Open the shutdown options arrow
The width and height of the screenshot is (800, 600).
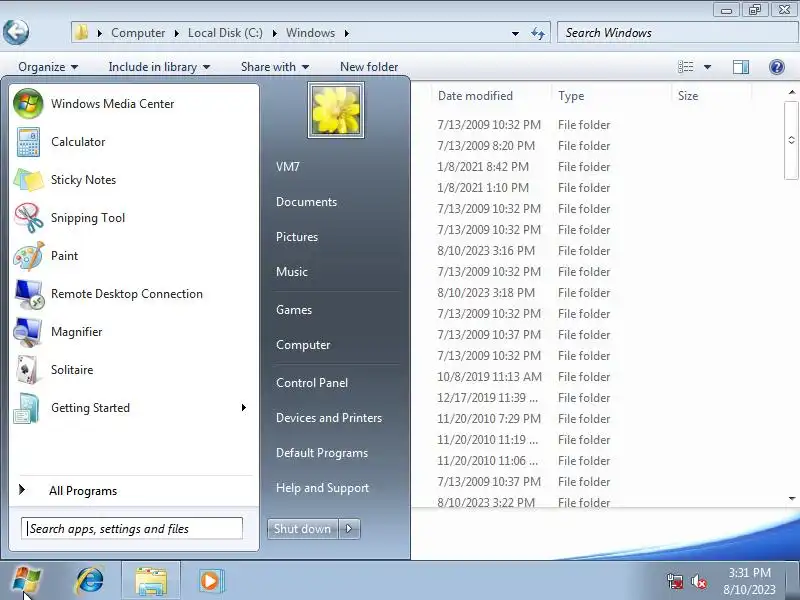(349, 529)
